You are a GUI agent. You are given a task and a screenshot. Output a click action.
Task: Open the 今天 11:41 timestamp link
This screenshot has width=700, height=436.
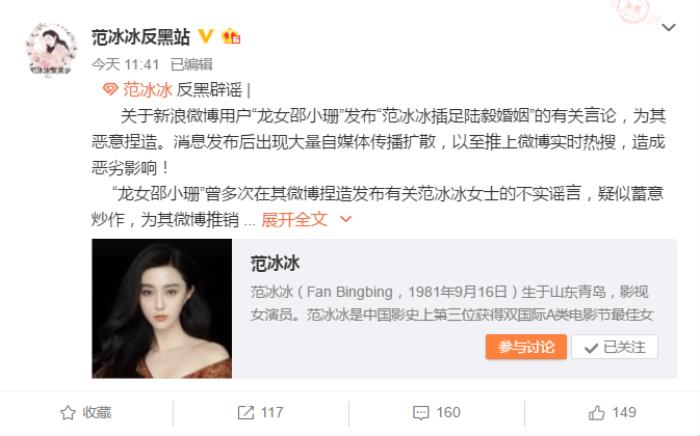(125, 65)
